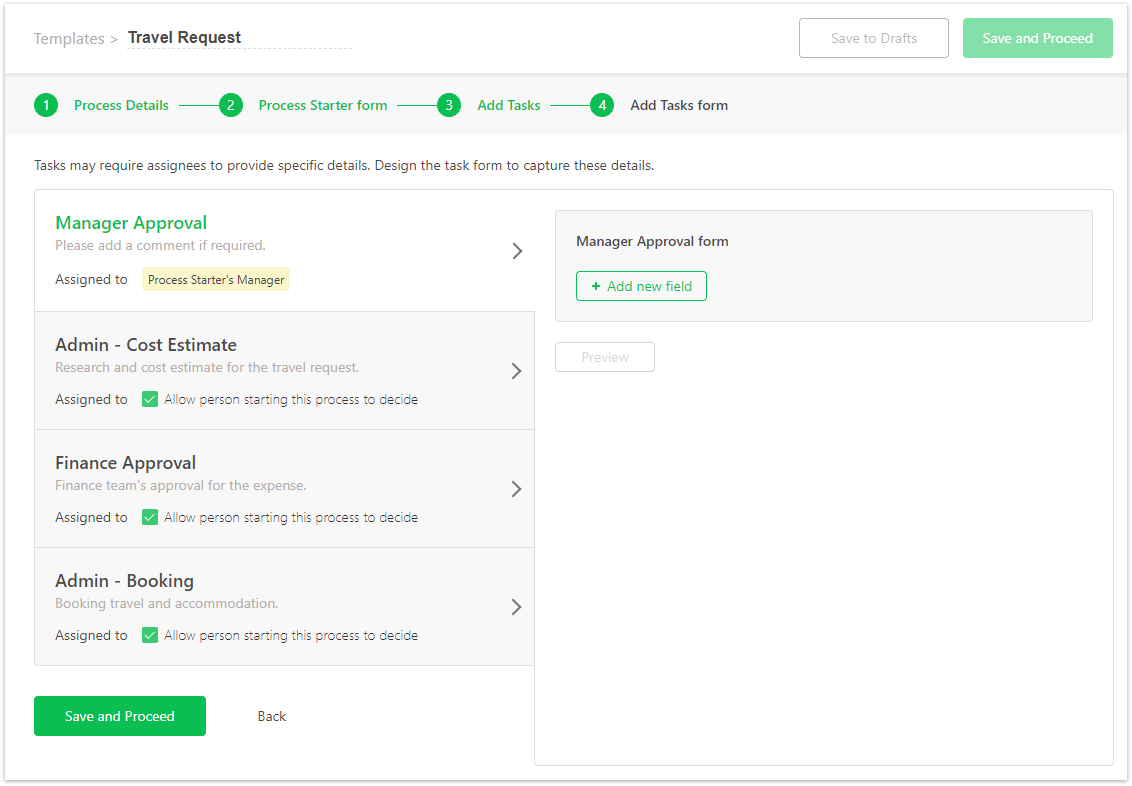The width and height of the screenshot is (1132, 786).
Task: Click the 'Manager Approval form' heading
Action: point(652,242)
